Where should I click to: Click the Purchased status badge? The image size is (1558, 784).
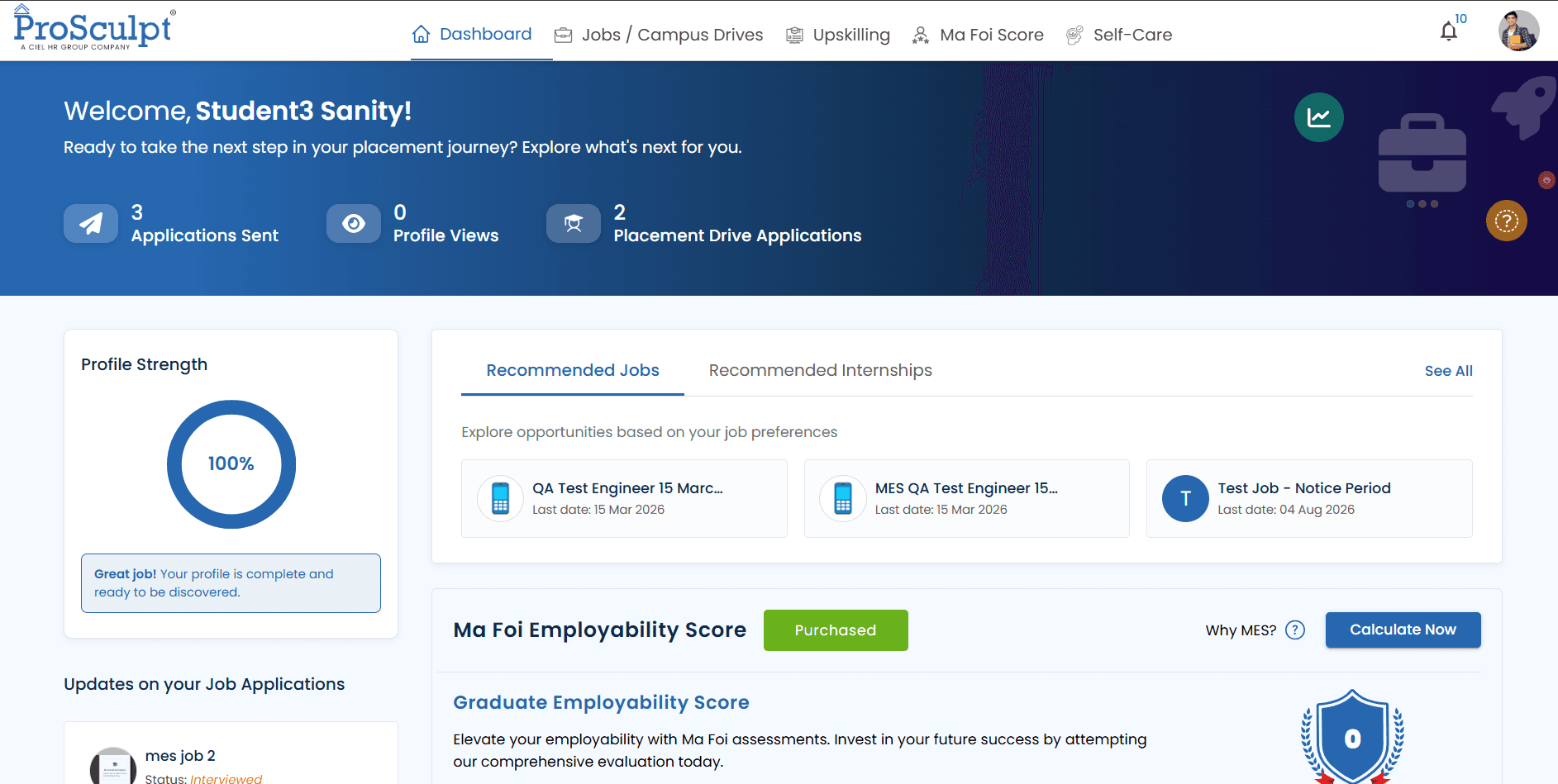click(x=835, y=630)
